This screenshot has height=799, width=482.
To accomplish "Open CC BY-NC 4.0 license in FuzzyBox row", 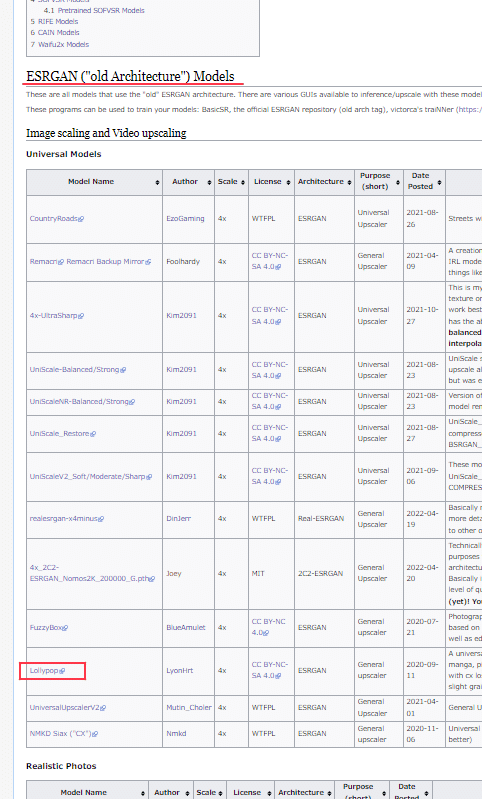I will (x=269, y=627).
